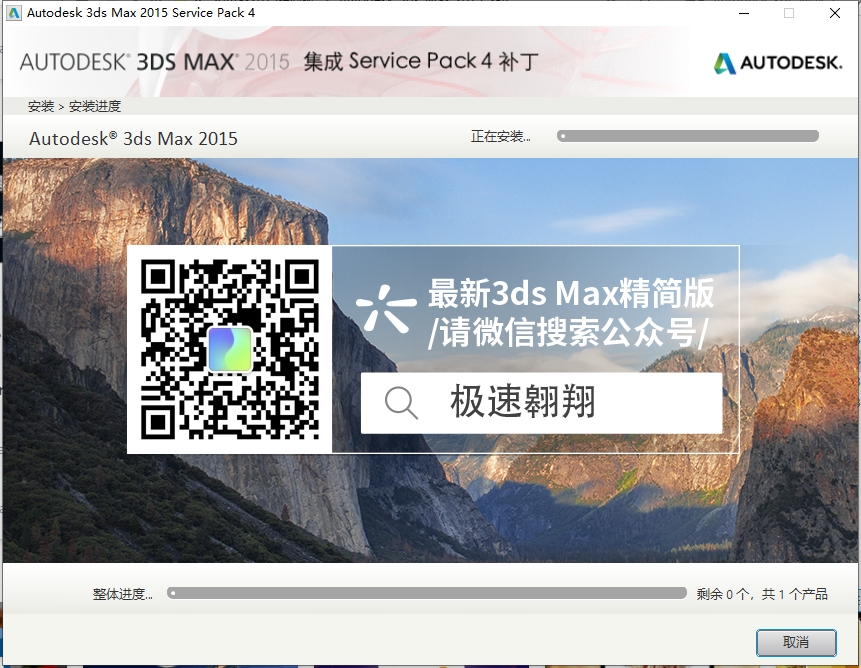The height and width of the screenshot is (668, 861).
Task: Click Autodesk® 3ds Max 2015 product name
Action: (133, 138)
